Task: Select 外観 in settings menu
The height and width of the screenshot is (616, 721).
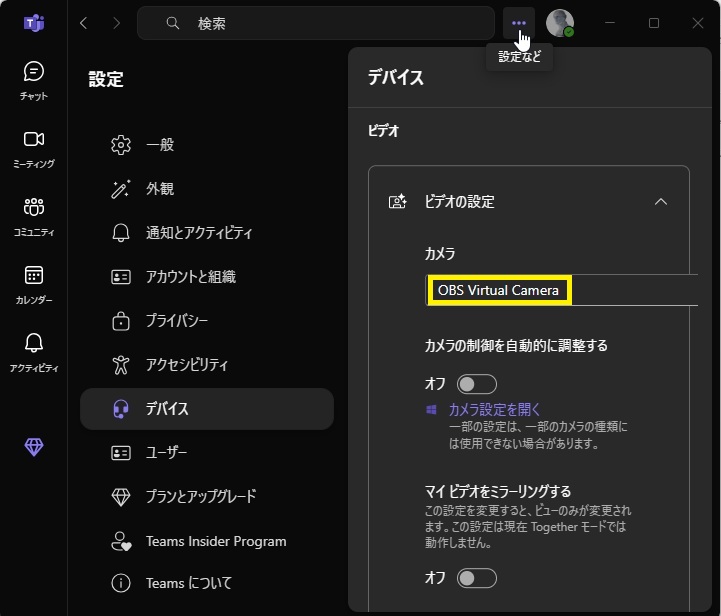Action: pyautogui.click(x=160, y=189)
